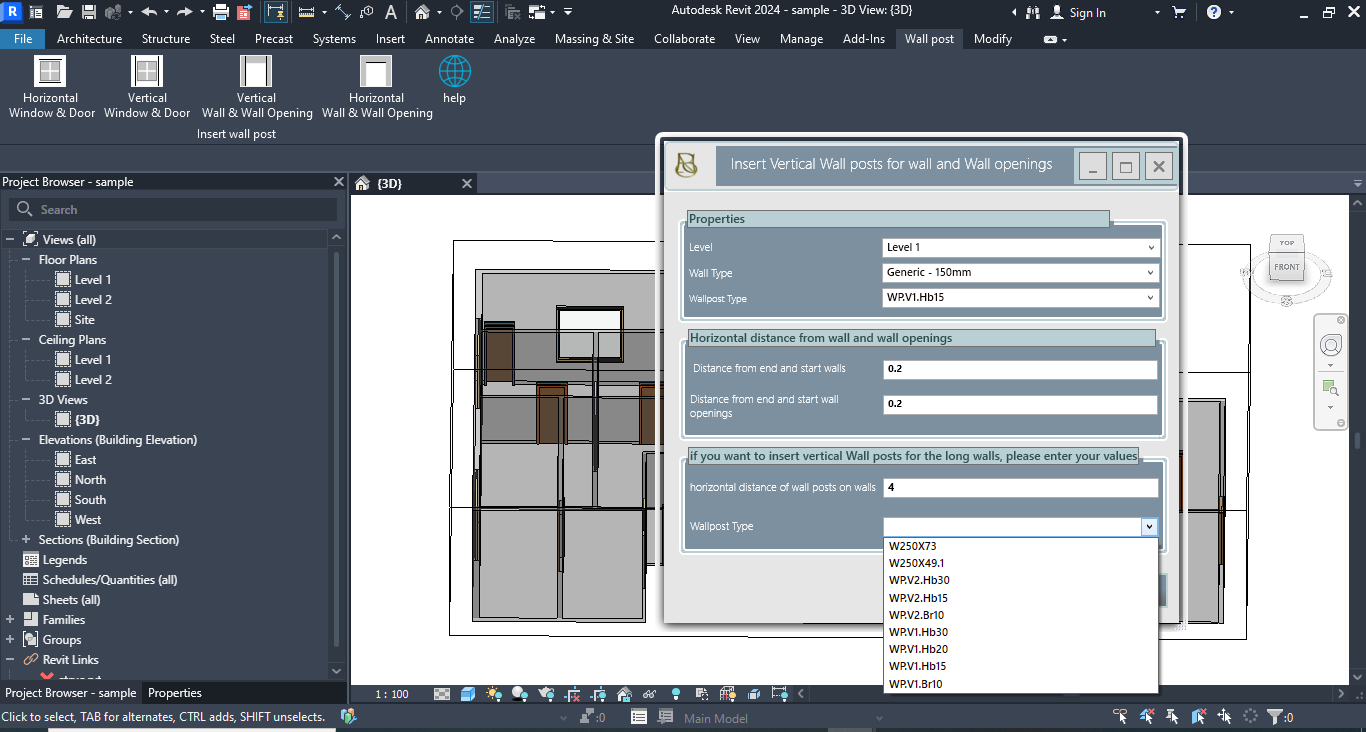Click the Horizontal Window & Door tool
The height and width of the screenshot is (732, 1366).
tap(51, 86)
